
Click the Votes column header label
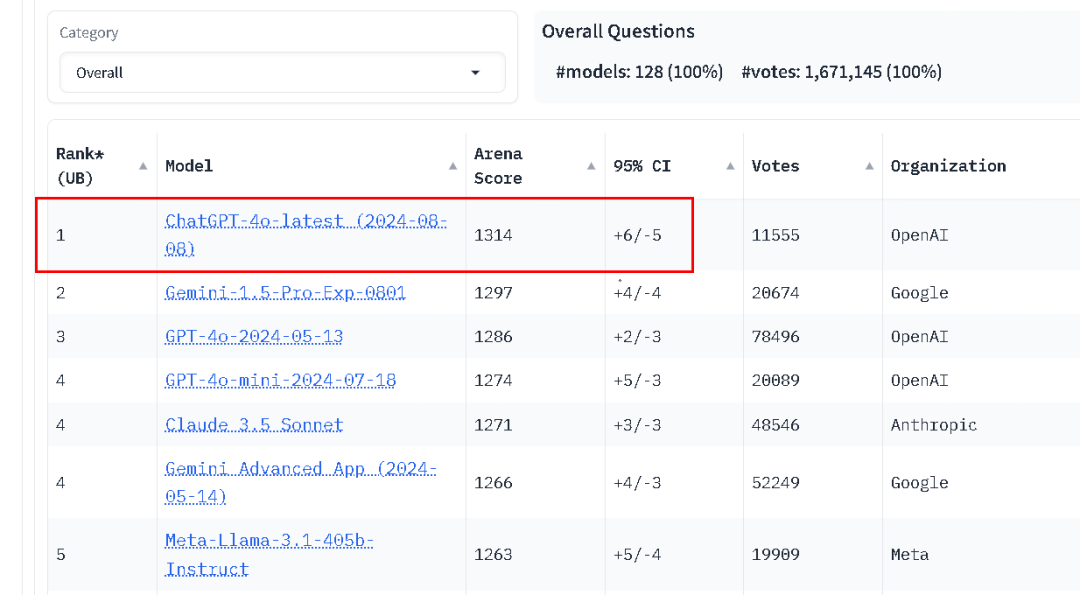point(775,166)
